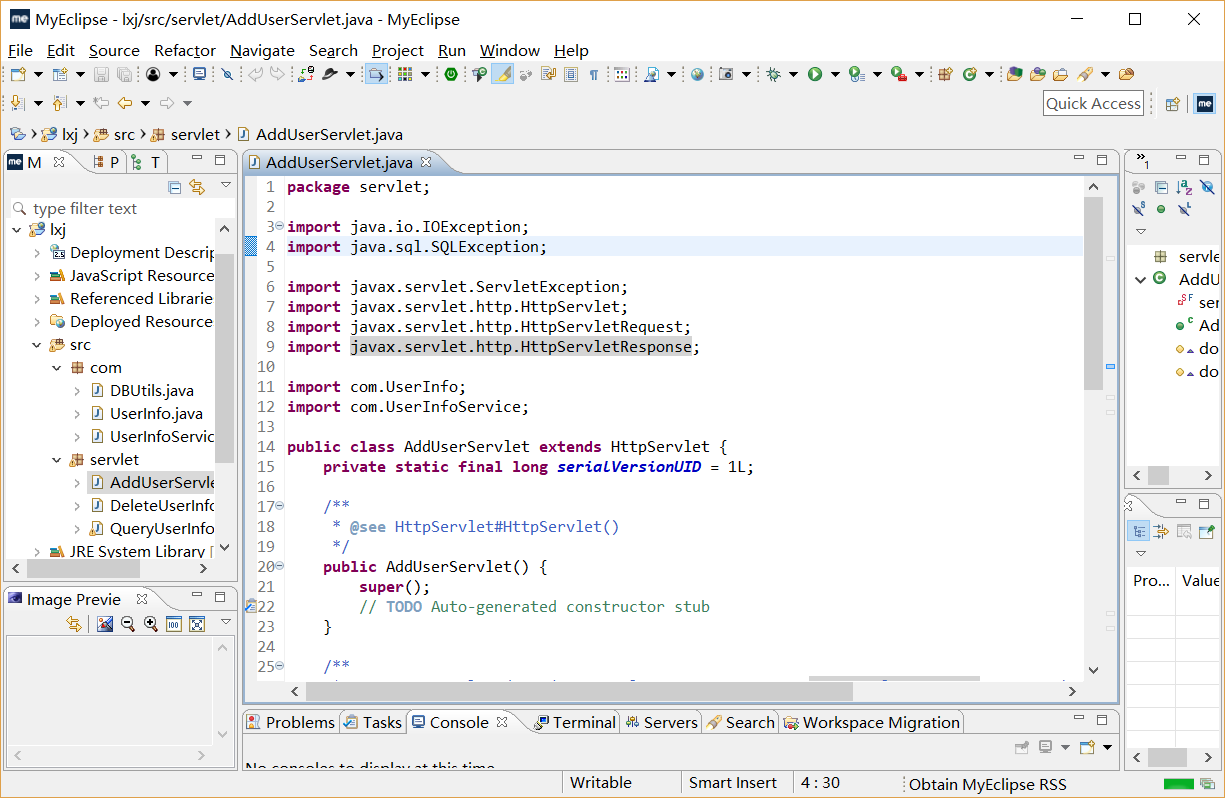Select AddUserServlet.java in the breadcrumb bar

330,134
